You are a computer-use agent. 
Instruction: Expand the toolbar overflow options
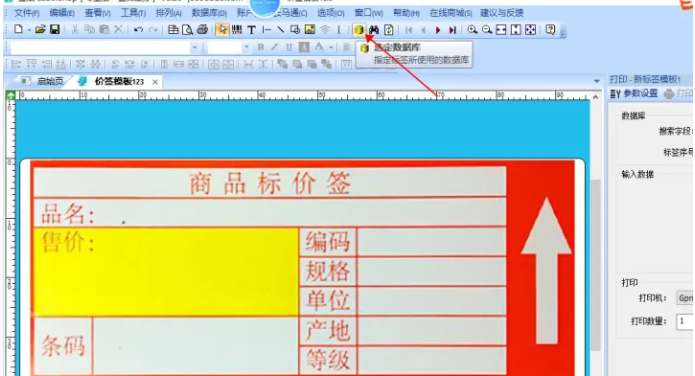coord(563,32)
